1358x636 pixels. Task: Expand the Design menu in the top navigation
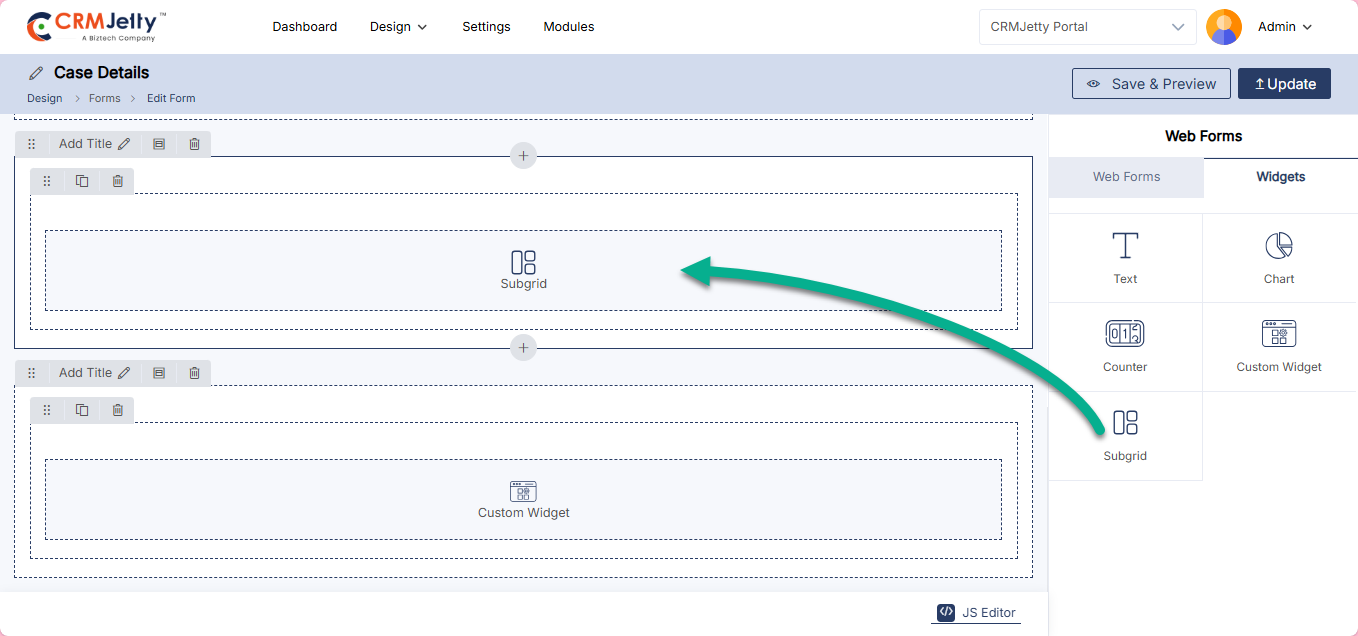tap(398, 27)
